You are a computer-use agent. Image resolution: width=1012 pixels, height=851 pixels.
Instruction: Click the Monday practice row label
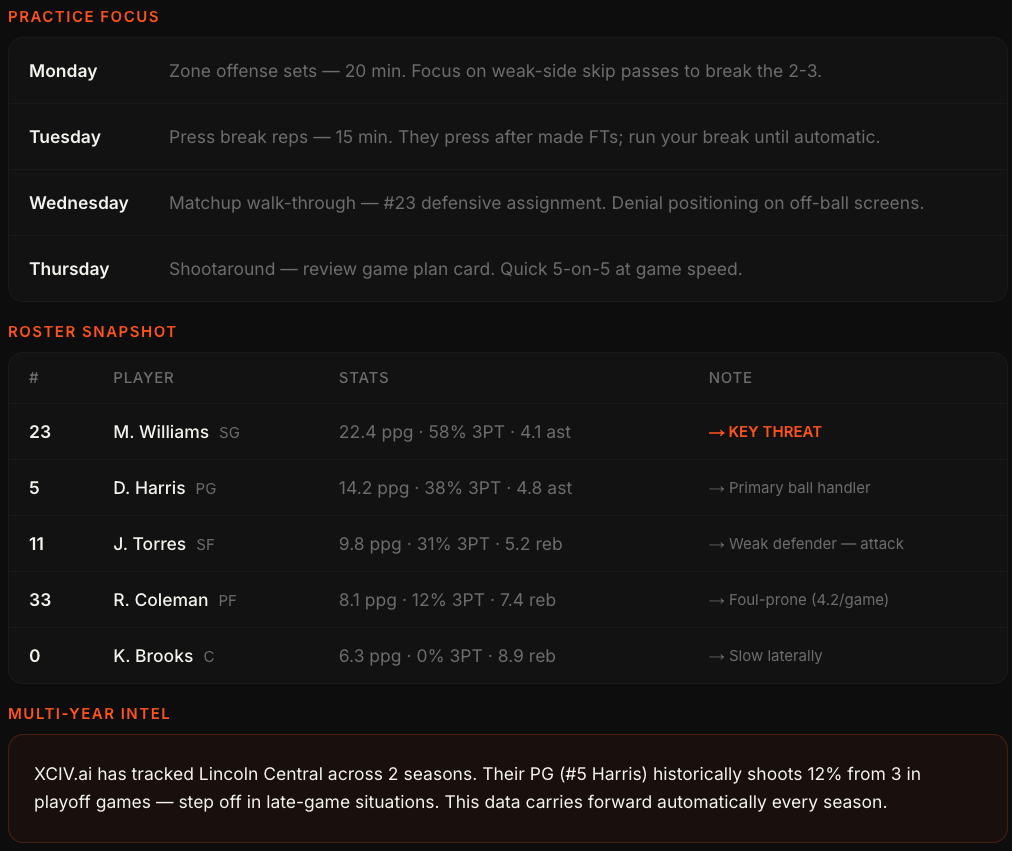pos(63,71)
